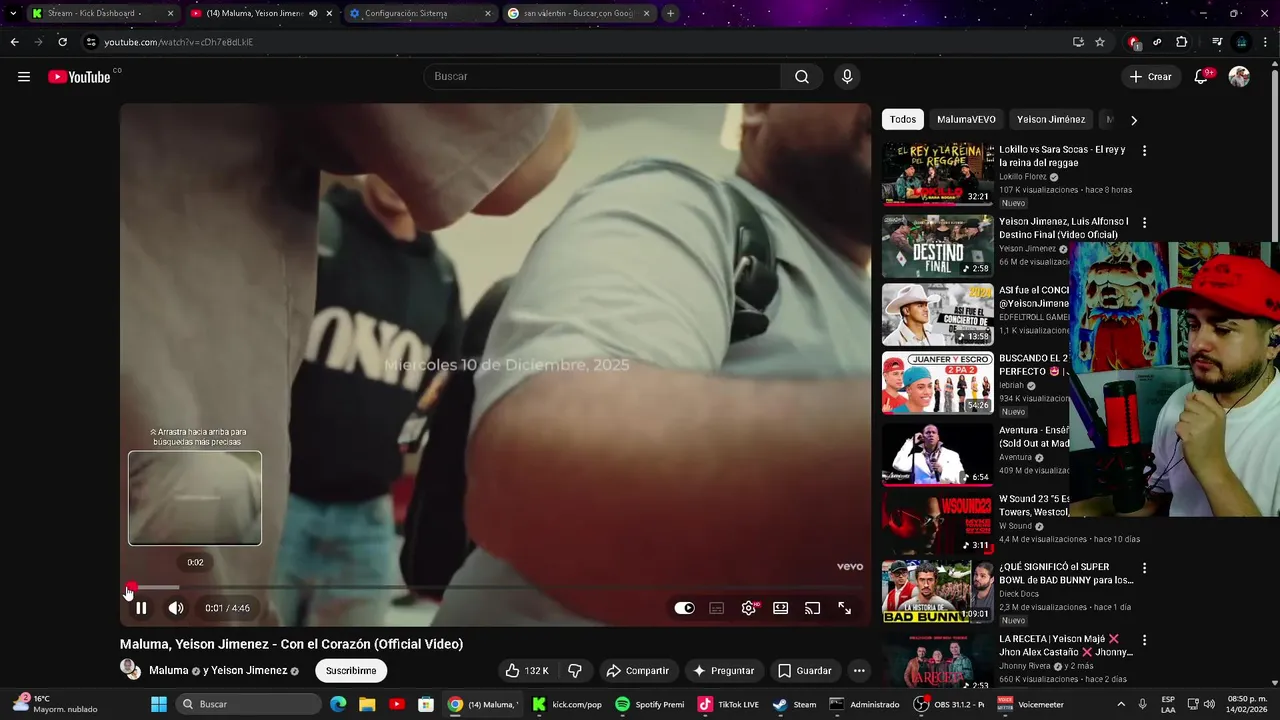This screenshot has width=1280, height=720.
Task: Open the video titled ¿Qué significó el Super Bowl
Action: pyautogui.click(x=1066, y=573)
